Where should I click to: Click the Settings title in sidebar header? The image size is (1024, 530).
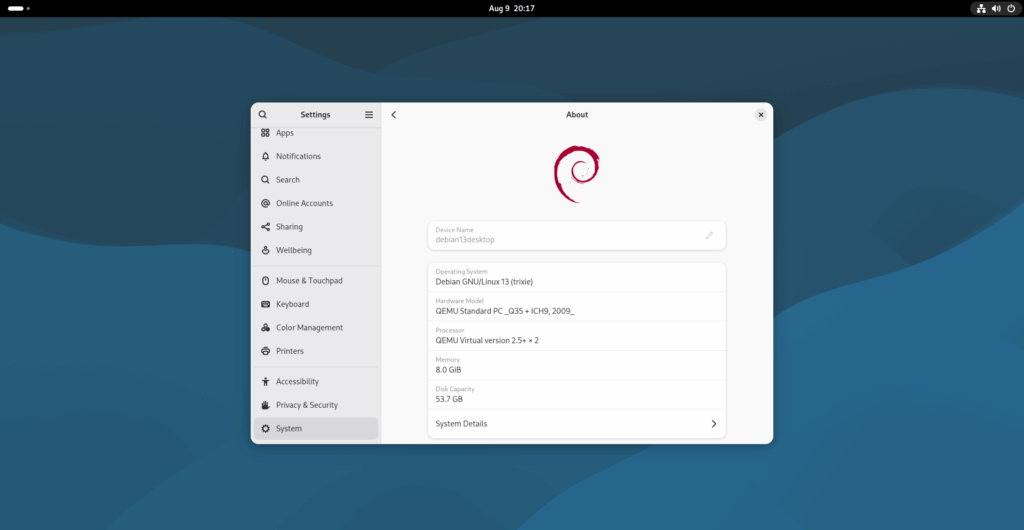point(315,114)
